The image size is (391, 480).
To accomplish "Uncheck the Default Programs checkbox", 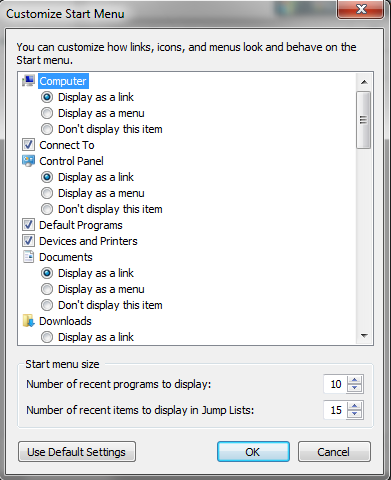I will tap(28, 225).
